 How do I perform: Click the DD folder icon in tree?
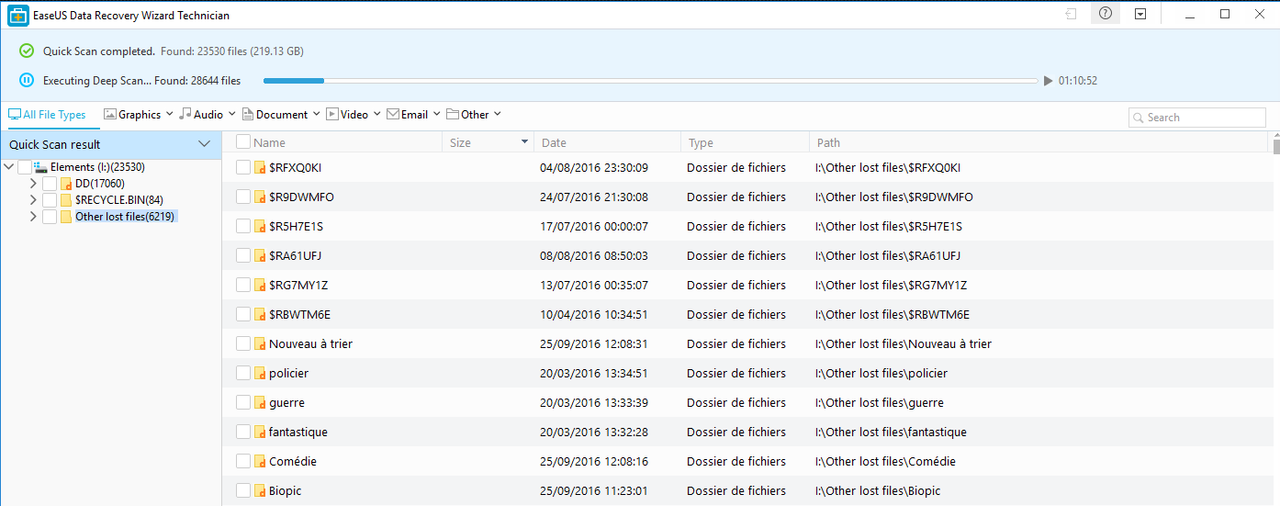coord(66,183)
